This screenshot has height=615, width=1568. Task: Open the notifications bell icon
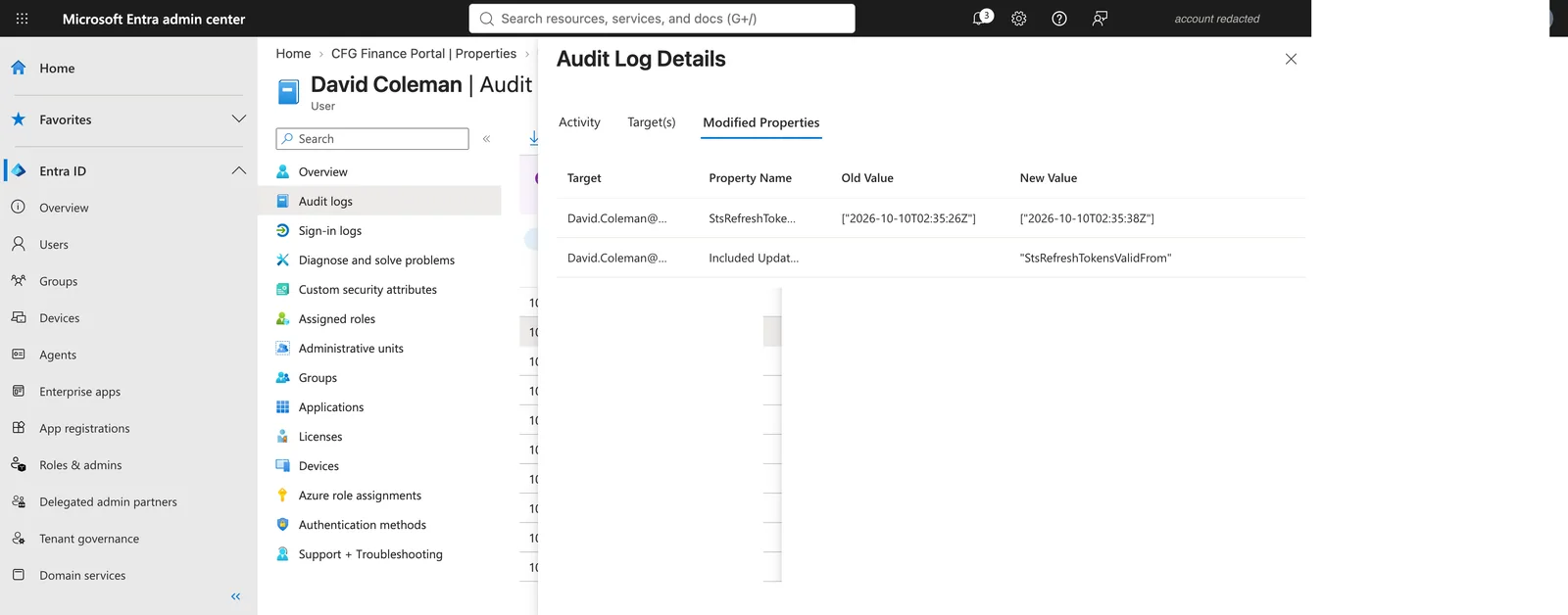click(x=980, y=18)
